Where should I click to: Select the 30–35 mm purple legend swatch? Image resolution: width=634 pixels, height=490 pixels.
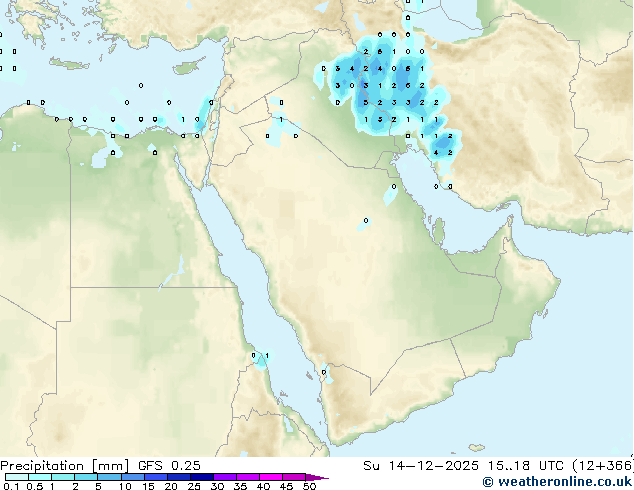pyautogui.click(x=224, y=477)
